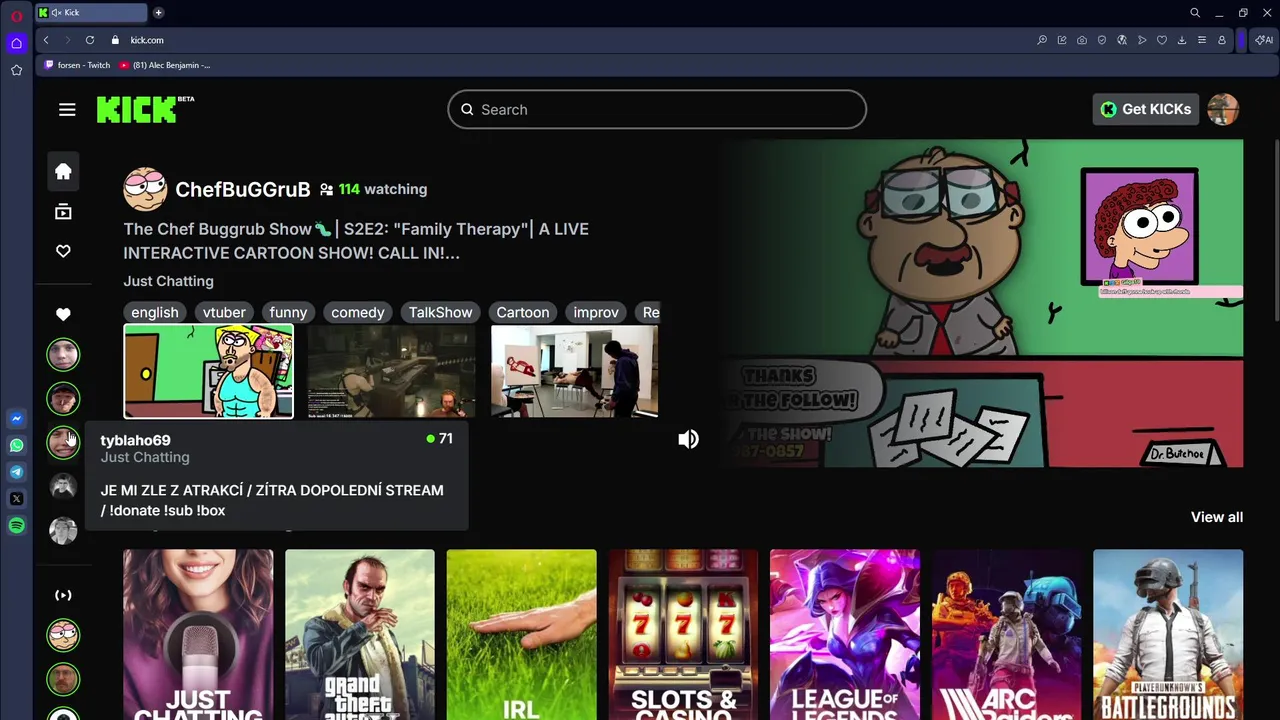Click the filled heart followed-channels icon
The image size is (1280, 720).
click(x=63, y=314)
